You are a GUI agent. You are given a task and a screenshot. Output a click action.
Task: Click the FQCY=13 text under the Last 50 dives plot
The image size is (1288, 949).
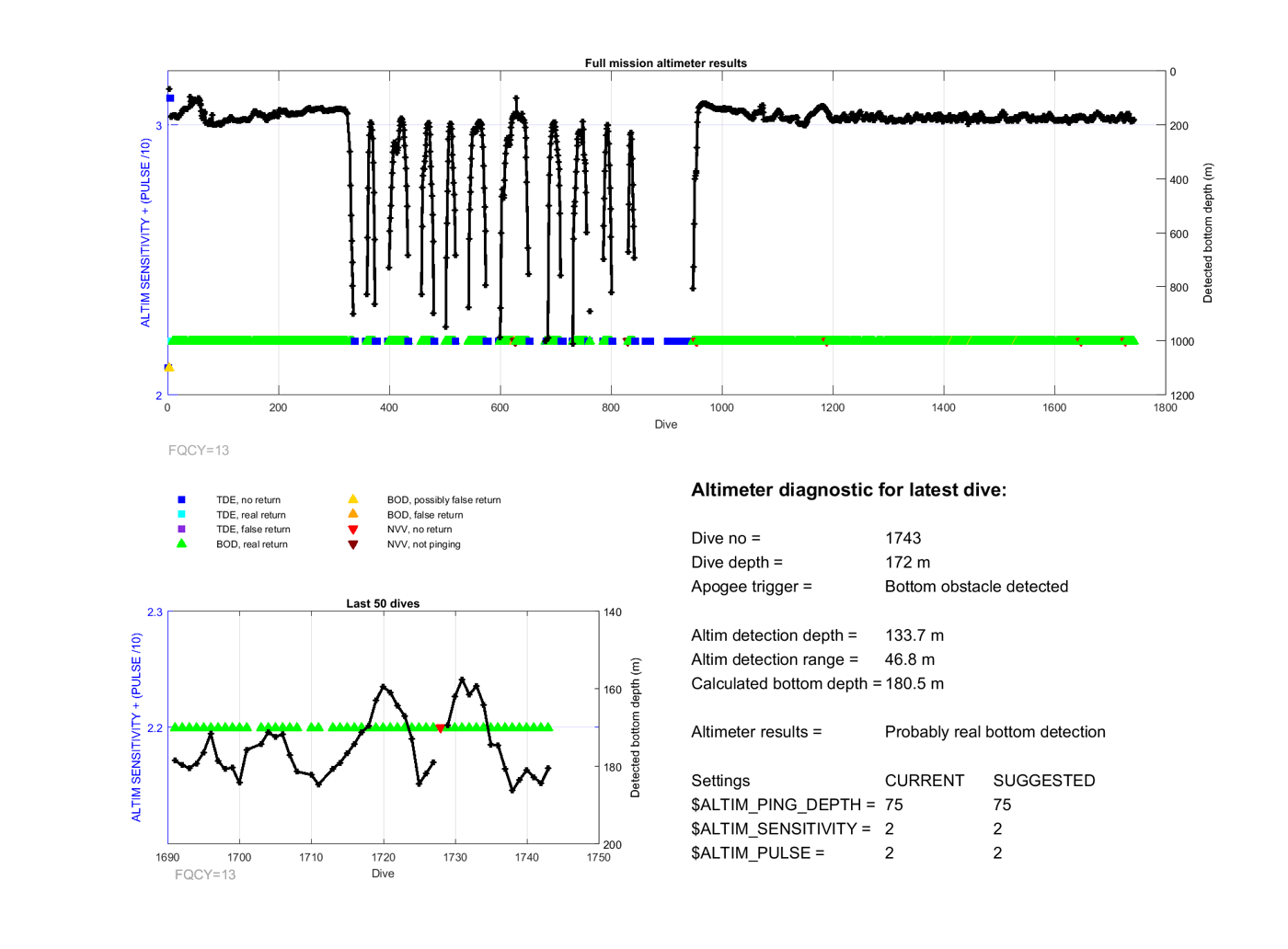(x=205, y=875)
